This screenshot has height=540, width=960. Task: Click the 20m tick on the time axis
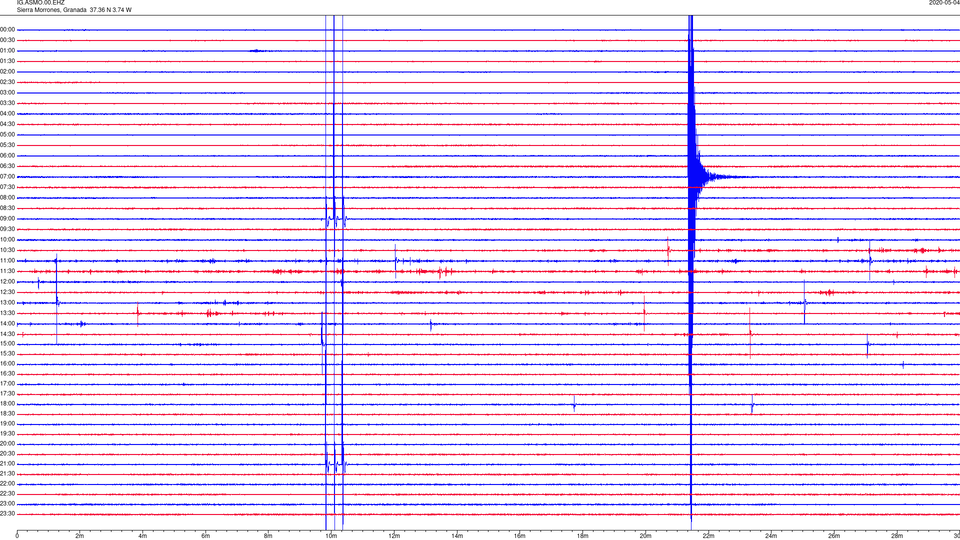click(645, 536)
